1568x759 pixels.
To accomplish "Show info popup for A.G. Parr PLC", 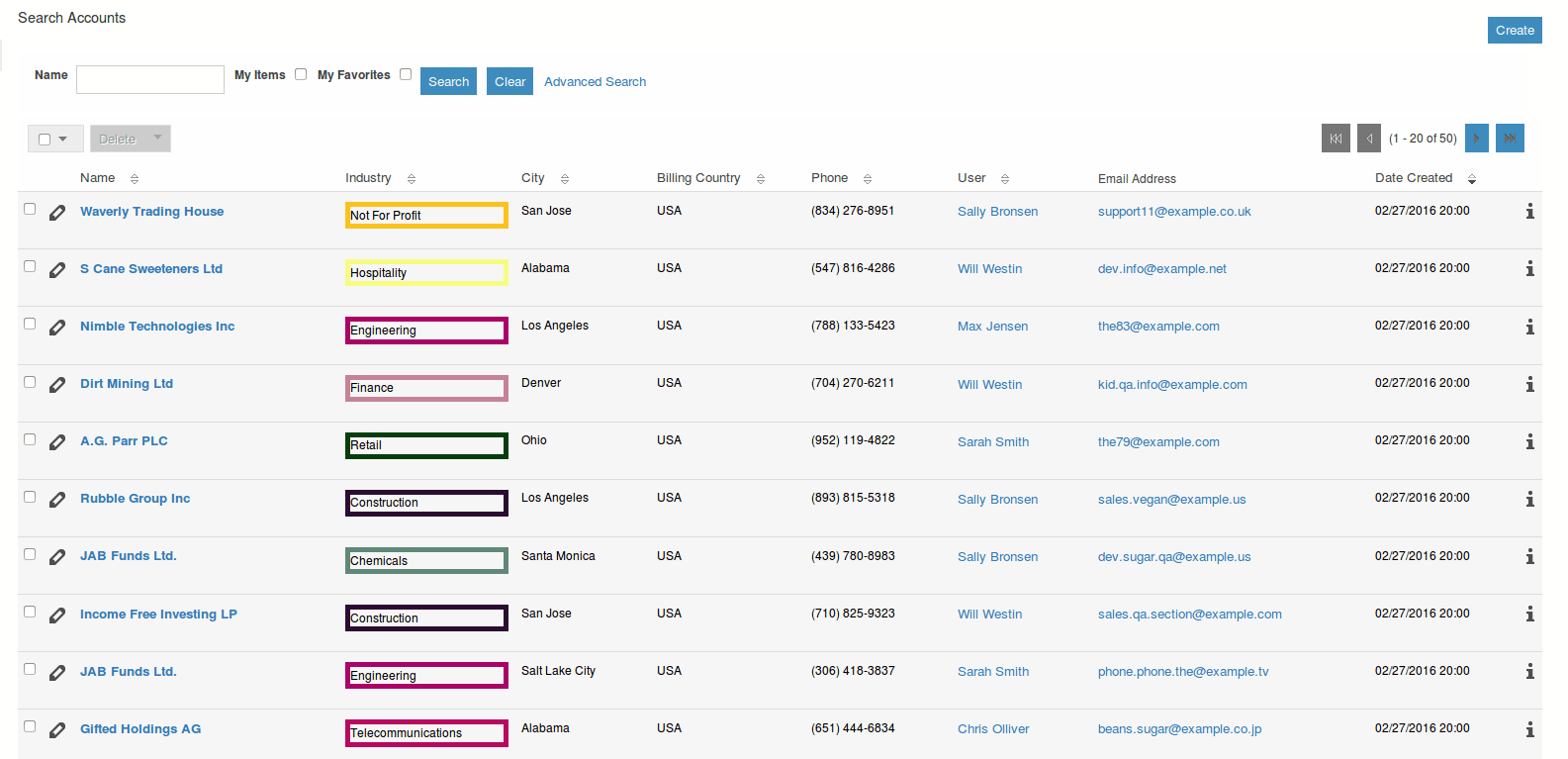I will point(1529,441).
